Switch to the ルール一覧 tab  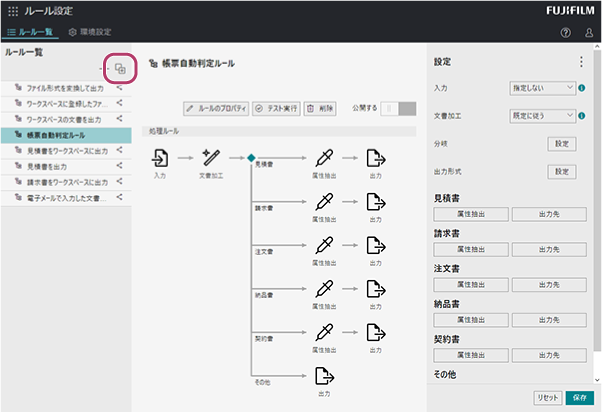point(30,32)
